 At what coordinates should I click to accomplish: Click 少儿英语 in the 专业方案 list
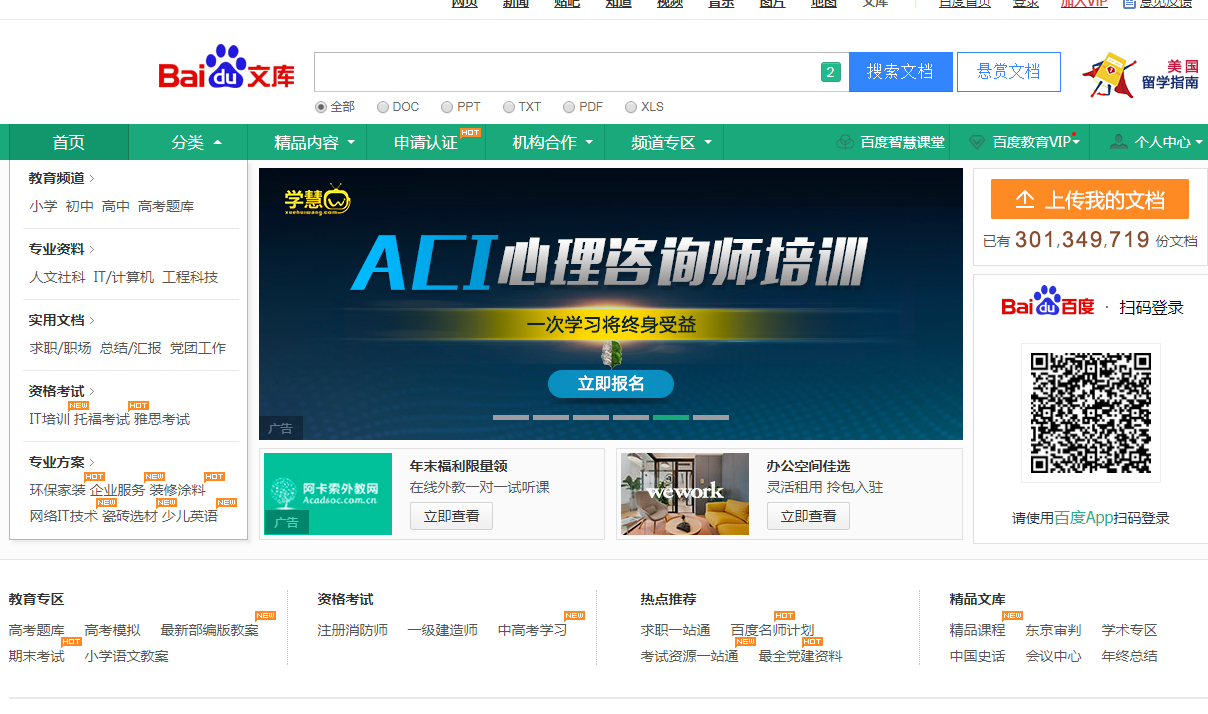pyautogui.click(x=190, y=516)
